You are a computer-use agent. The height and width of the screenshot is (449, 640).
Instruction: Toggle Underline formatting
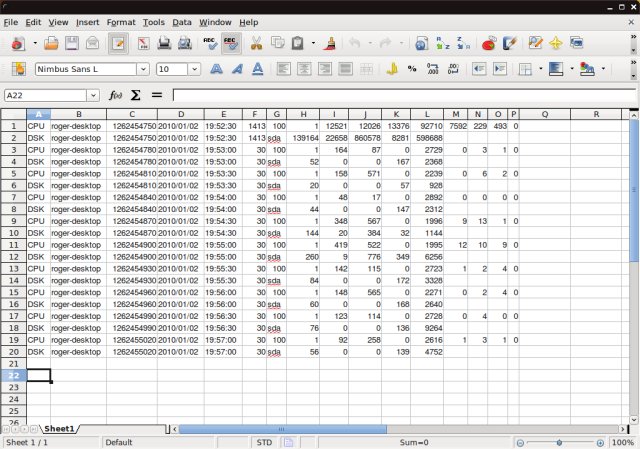(x=258, y=69)
